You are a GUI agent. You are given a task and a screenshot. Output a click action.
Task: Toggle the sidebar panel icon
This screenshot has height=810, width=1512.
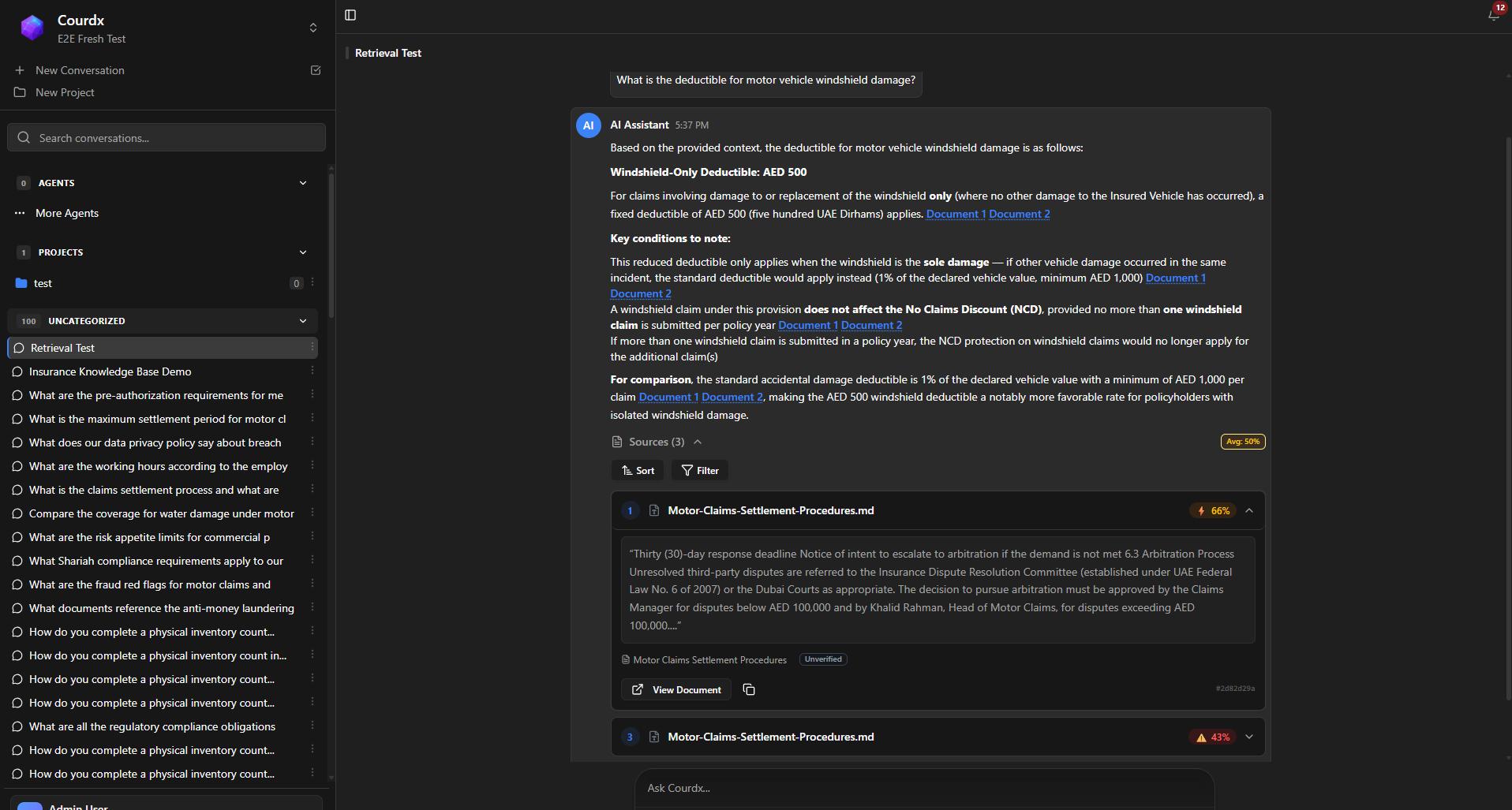click(350, 15)
